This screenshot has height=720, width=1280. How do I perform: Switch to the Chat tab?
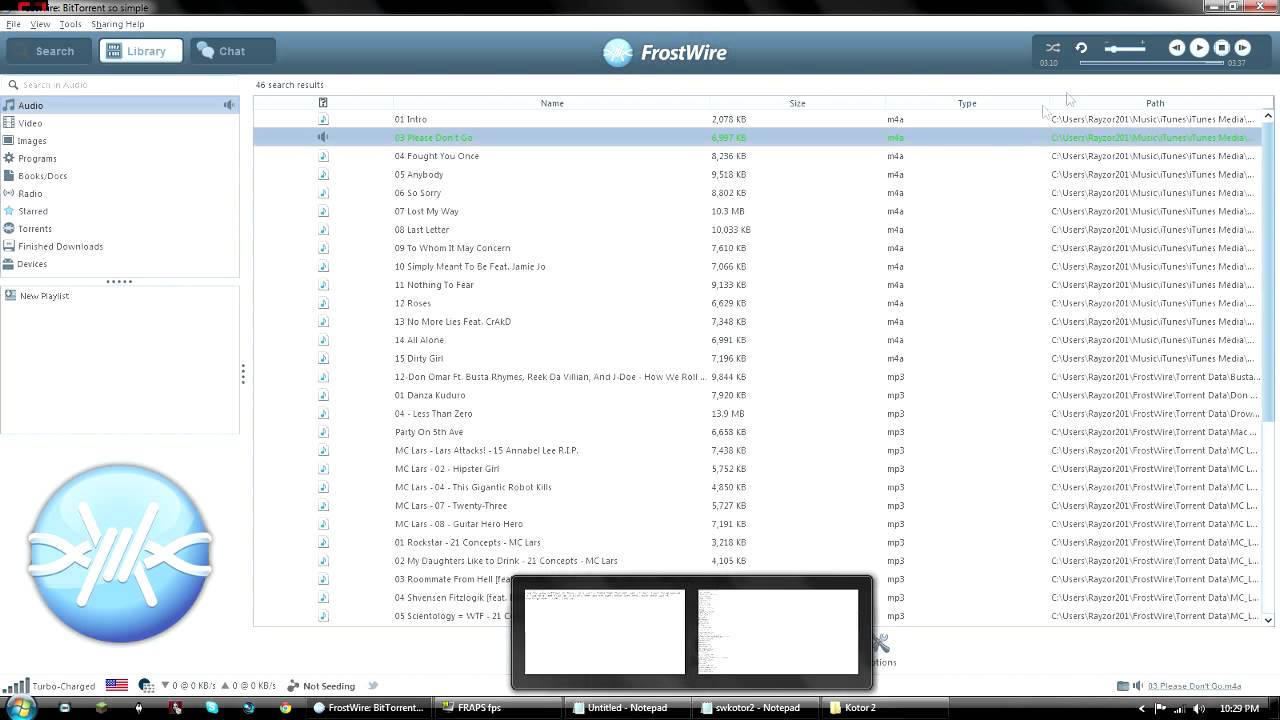click(x=232, y=51)
